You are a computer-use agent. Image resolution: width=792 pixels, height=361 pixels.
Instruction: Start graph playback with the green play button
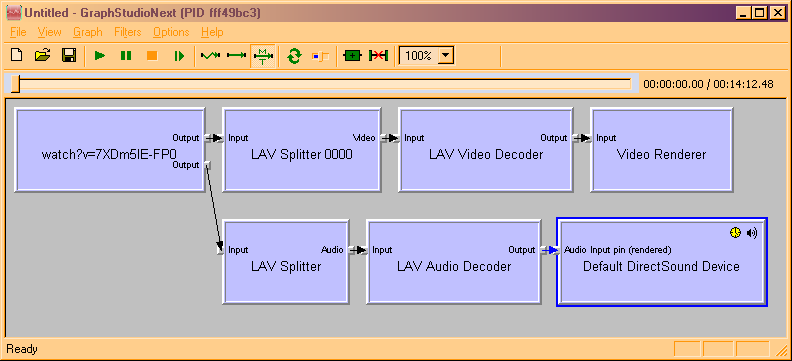coord(100,56)
